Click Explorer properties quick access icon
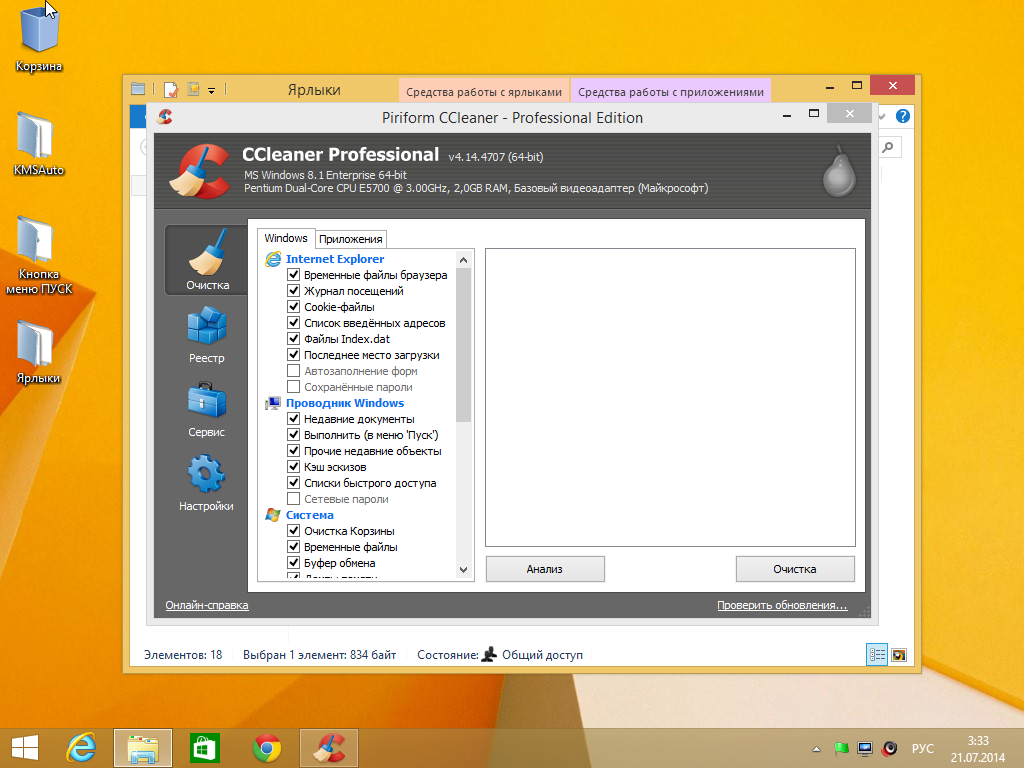Image resolution: width=1024 pixels, height=768 pixels. pyautogui.click(x=171, y=89)
